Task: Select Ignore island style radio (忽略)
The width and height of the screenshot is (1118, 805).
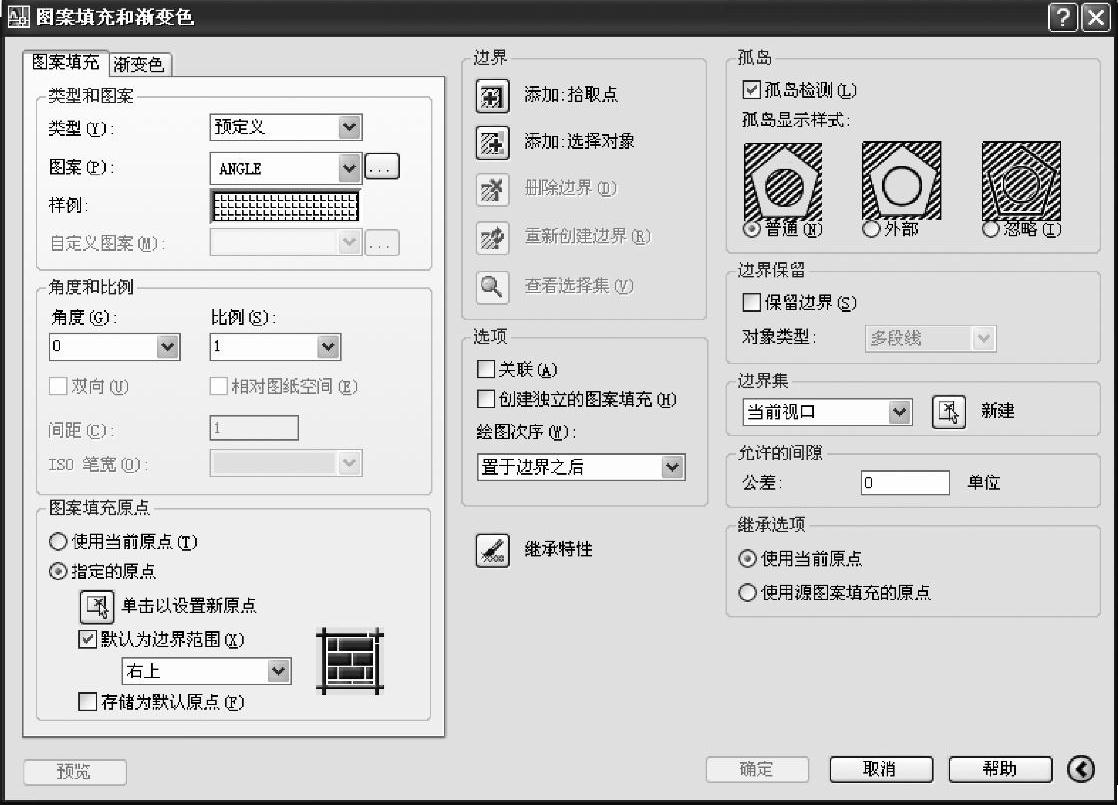Action: [990, 230]
